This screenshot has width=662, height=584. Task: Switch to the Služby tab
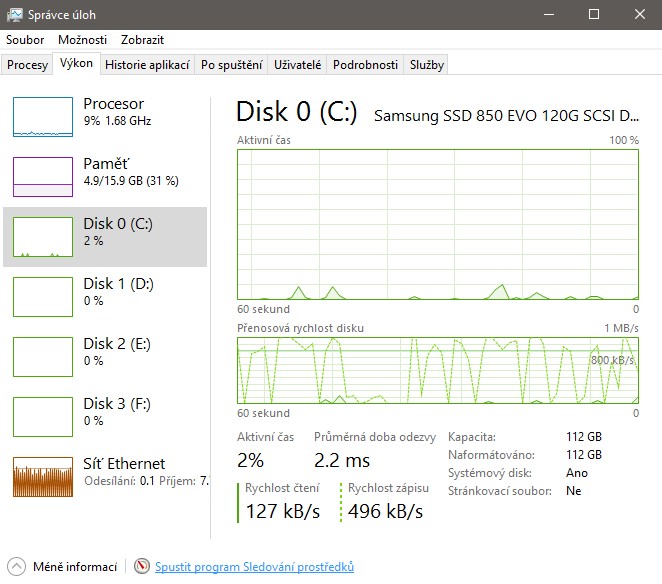click(x=426, y=65)
